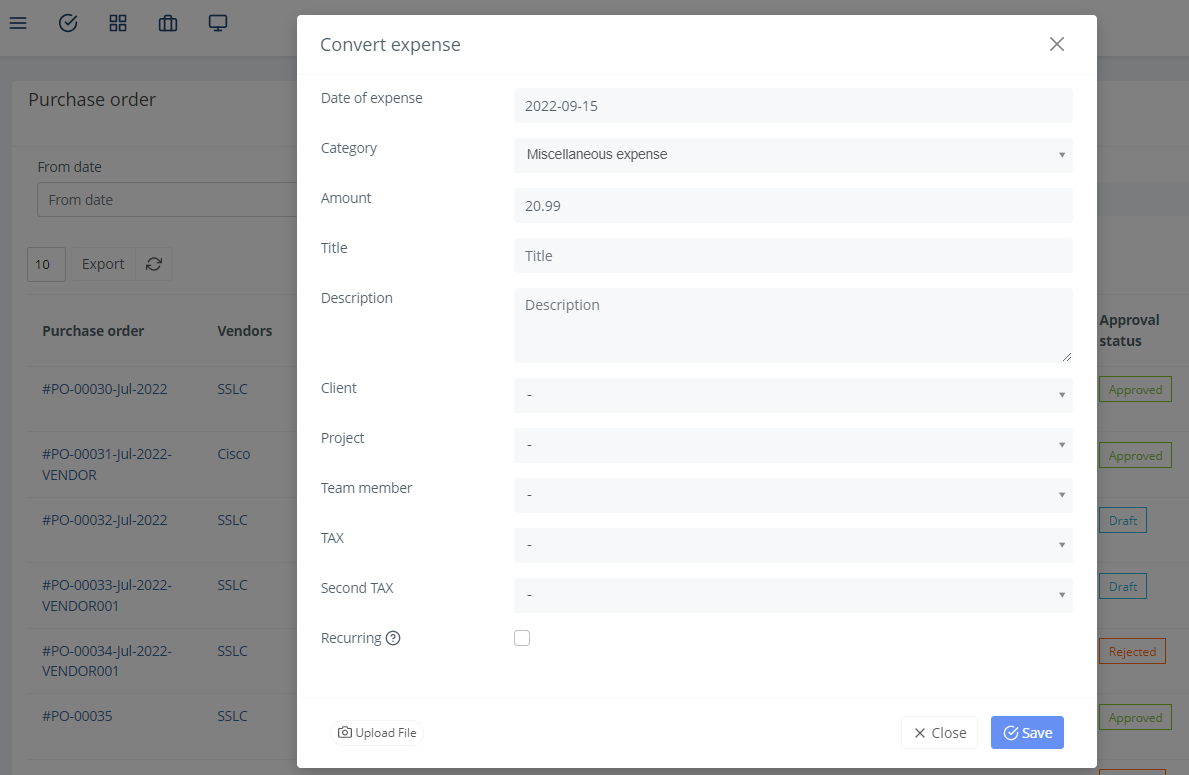The height and width of the screenshot is (775, 1189).
Task: Click the Title input field
Action: click(x=793, y=255)
